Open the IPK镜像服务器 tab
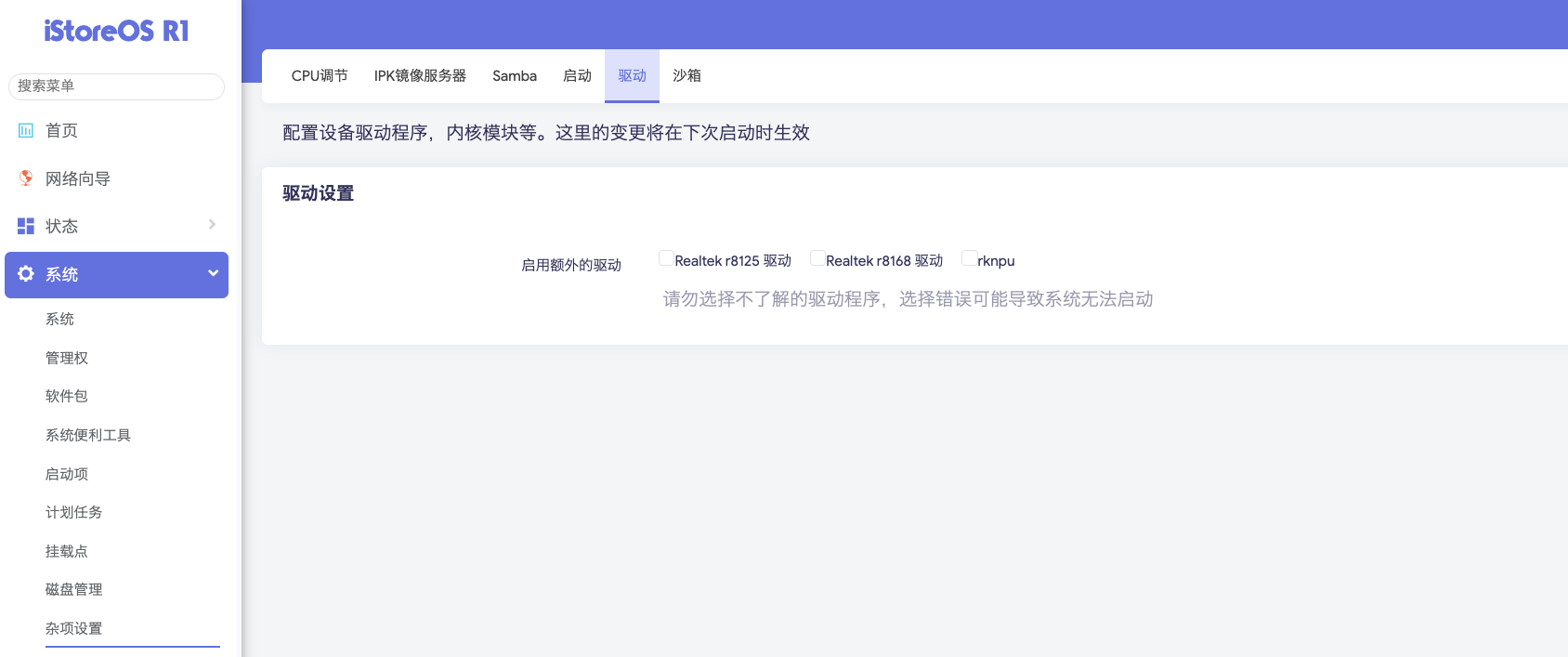This screenshot has height=657, width=1568. point(420,76)
